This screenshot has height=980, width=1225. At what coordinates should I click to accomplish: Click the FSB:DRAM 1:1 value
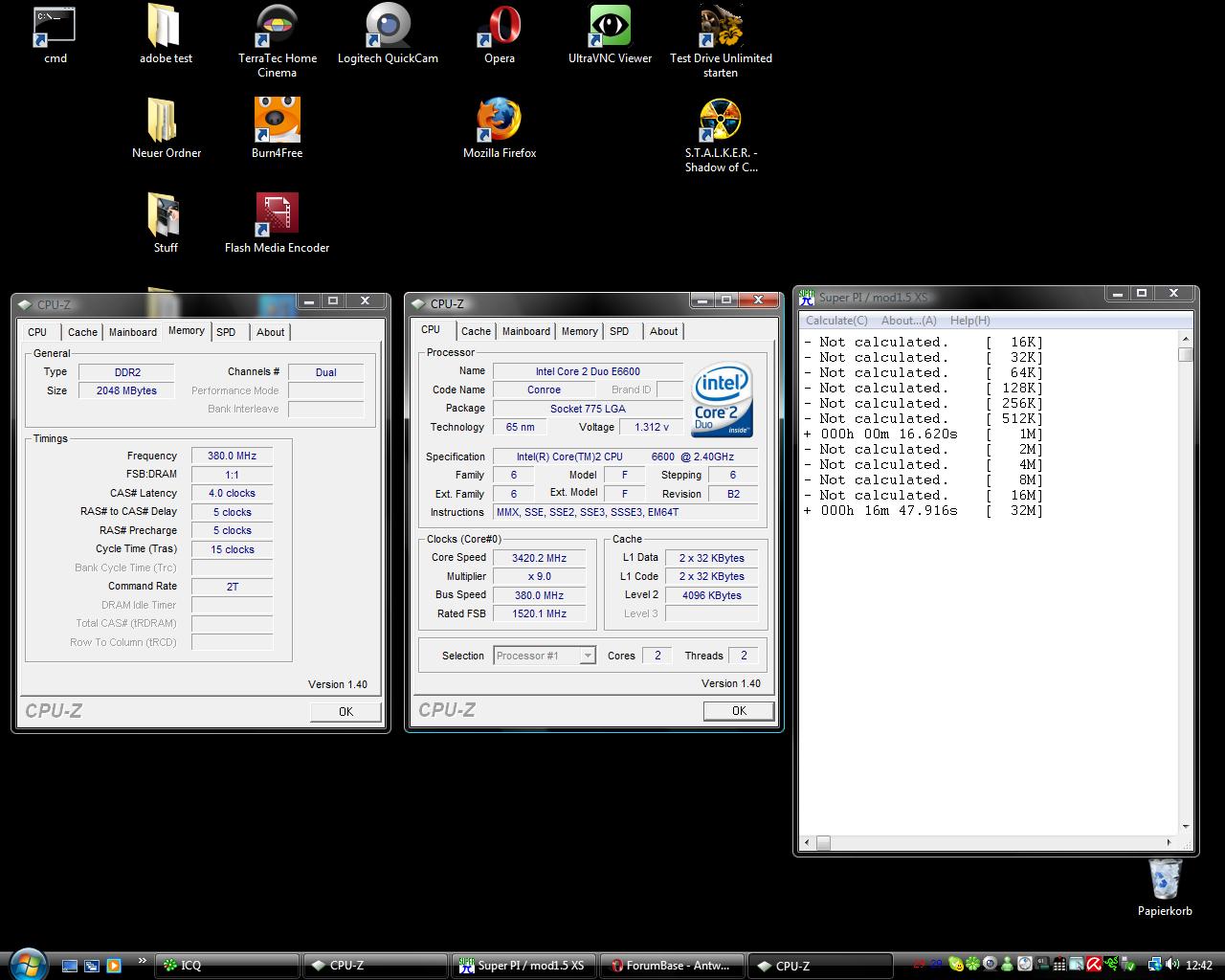pyautogui.click(x=232, y=475)
